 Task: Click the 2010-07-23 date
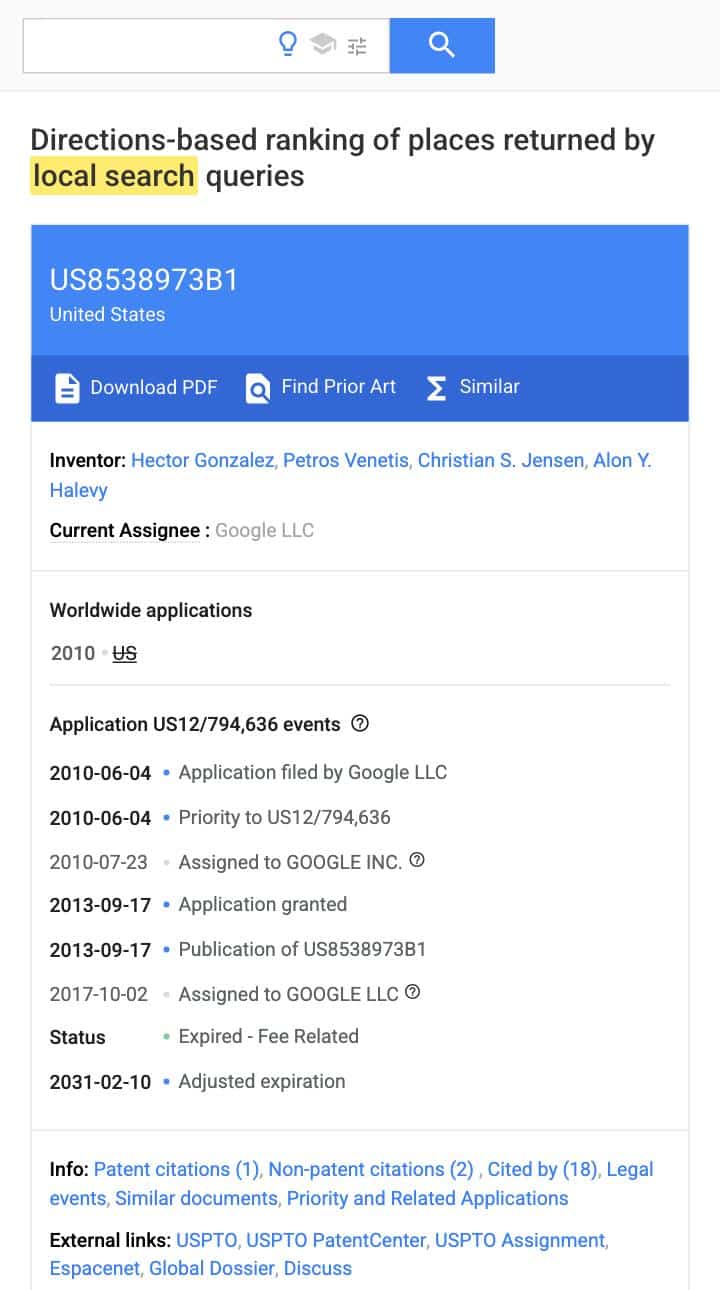point(99,861)
